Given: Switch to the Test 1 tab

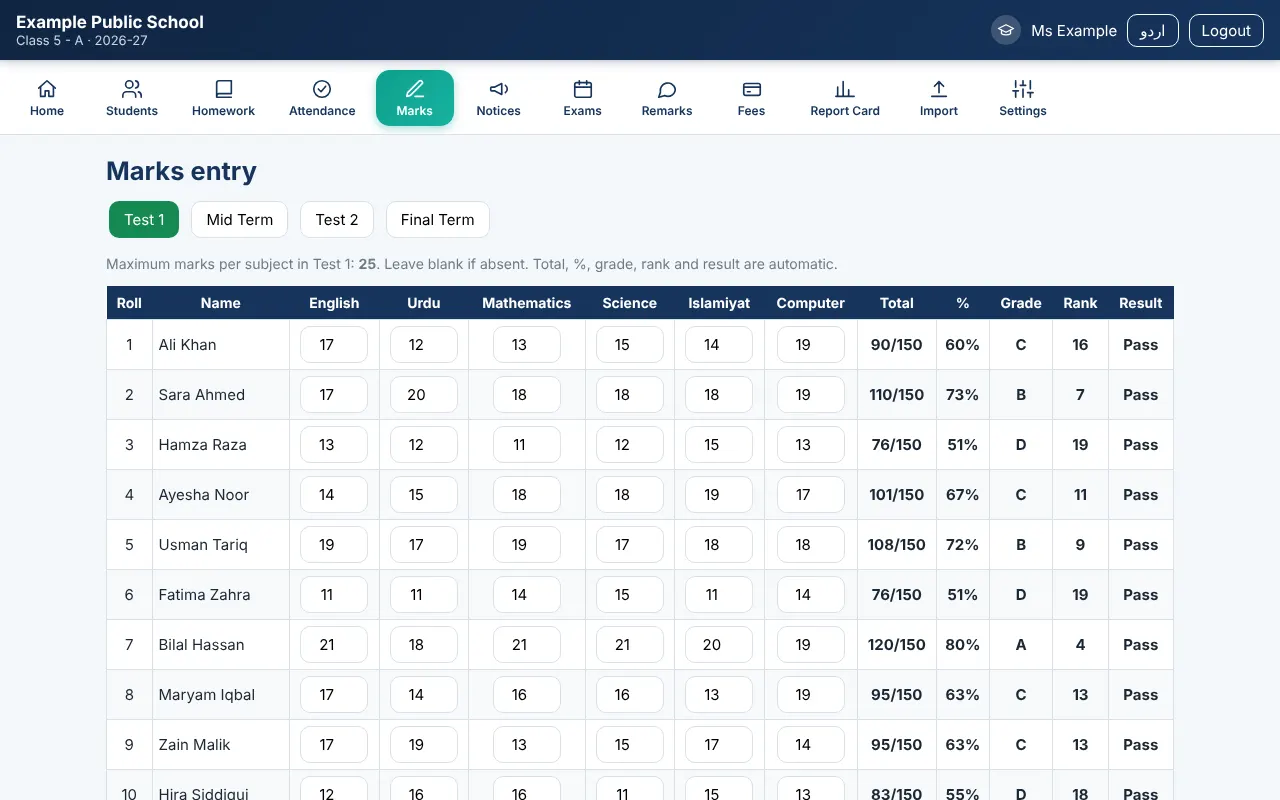Looking at the screenshot, I should point(144,220).
